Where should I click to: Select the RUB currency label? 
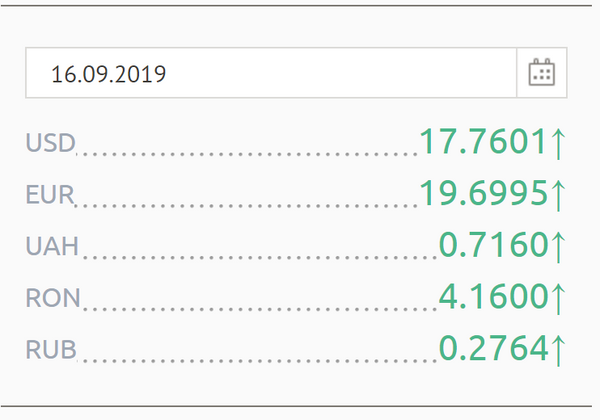coord(51,349)
